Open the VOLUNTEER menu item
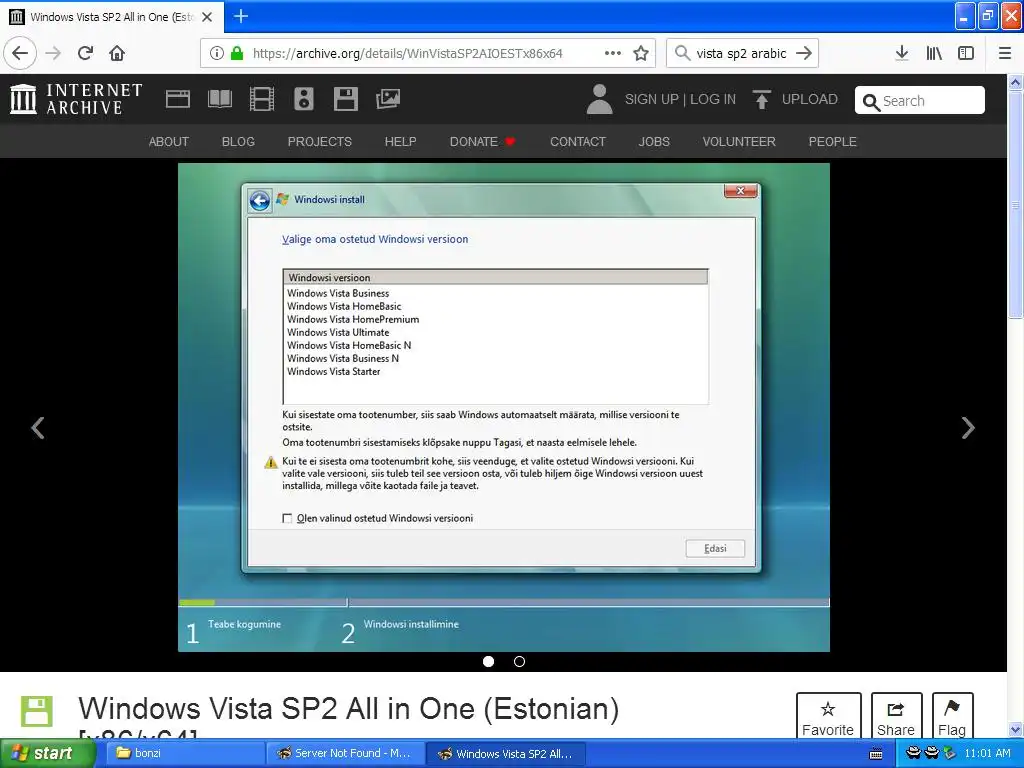The width and height of the screenshot is (1024, 768). pyautogui.click(x=739, y=142)
